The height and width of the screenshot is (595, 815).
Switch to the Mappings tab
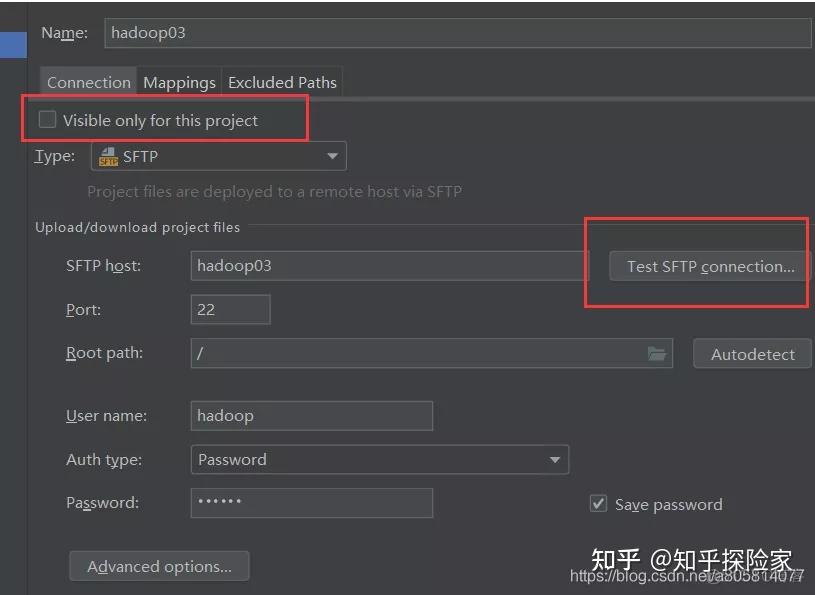coord(179,82)
